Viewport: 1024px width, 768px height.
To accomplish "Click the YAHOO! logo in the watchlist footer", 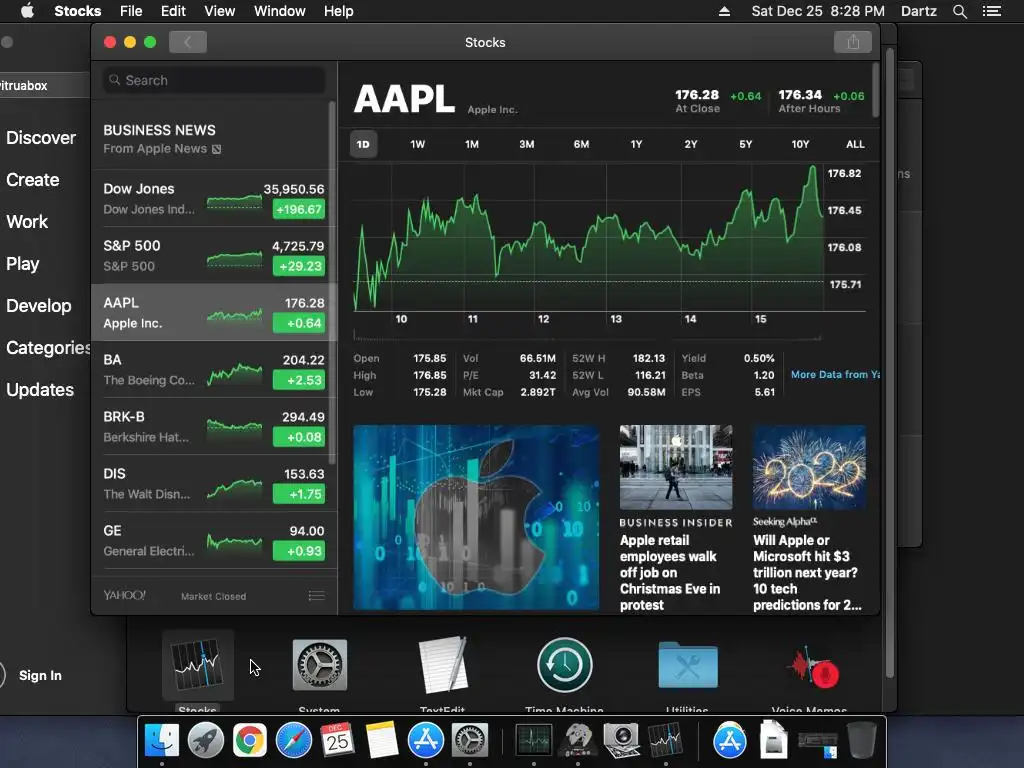I will (x=124, y=595).
